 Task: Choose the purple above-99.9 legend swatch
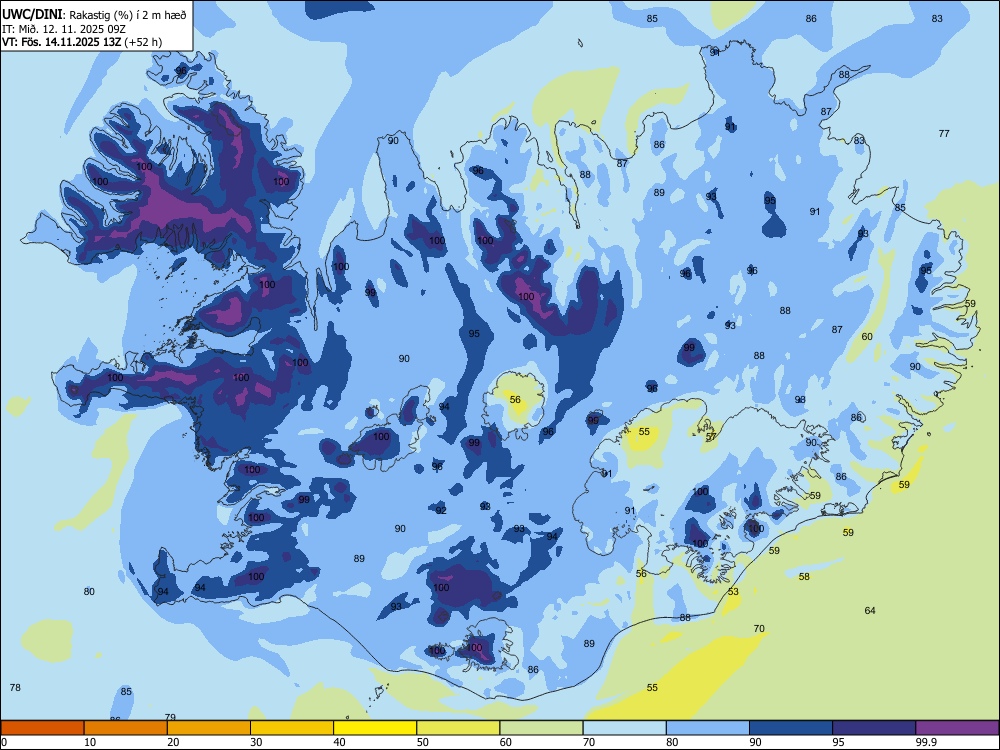957,728
